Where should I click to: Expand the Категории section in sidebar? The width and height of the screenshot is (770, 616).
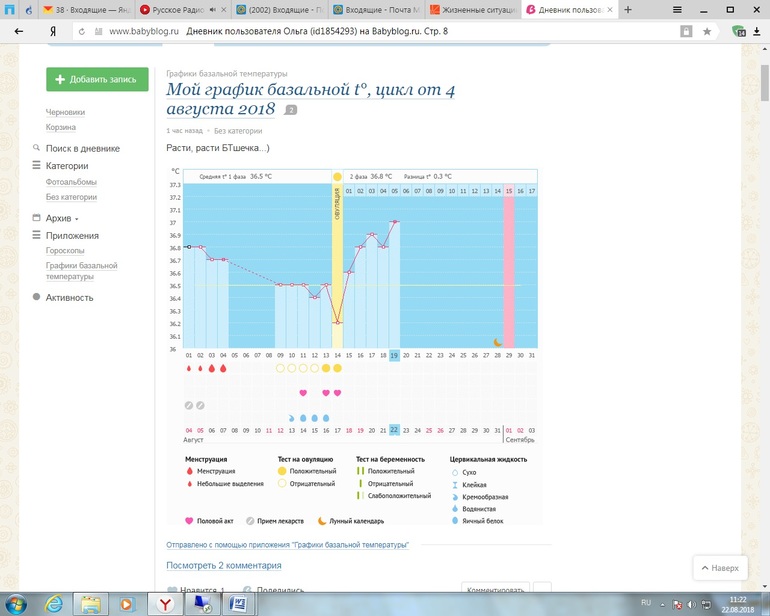[66, 166]
